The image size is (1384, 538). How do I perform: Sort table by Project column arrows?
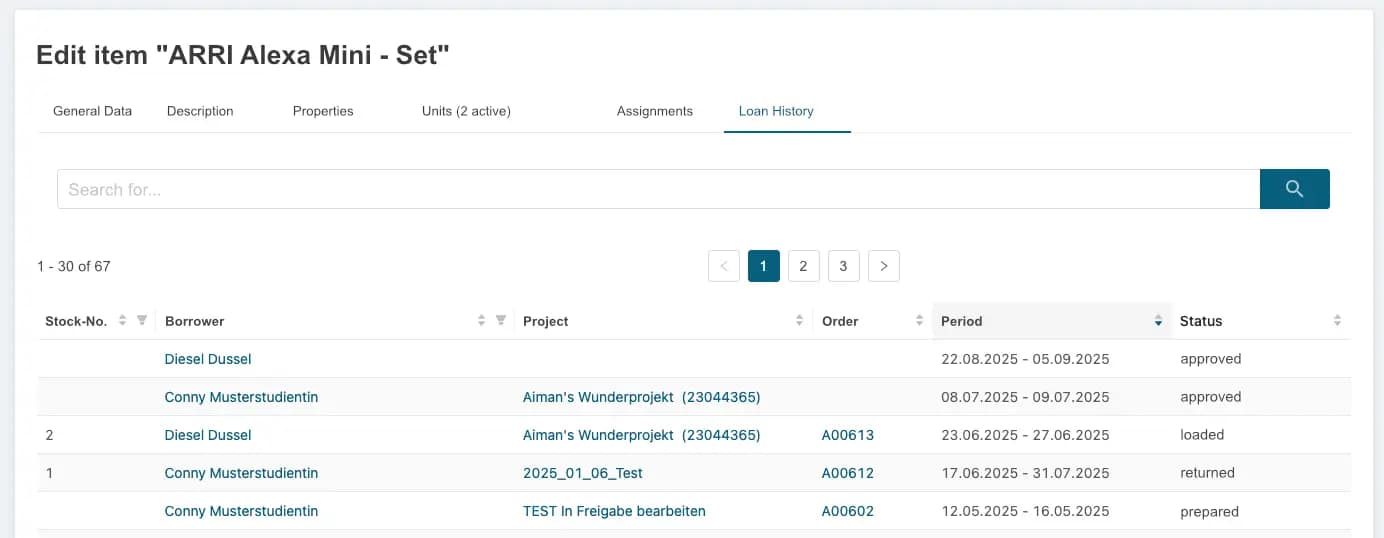pos(799,321)
